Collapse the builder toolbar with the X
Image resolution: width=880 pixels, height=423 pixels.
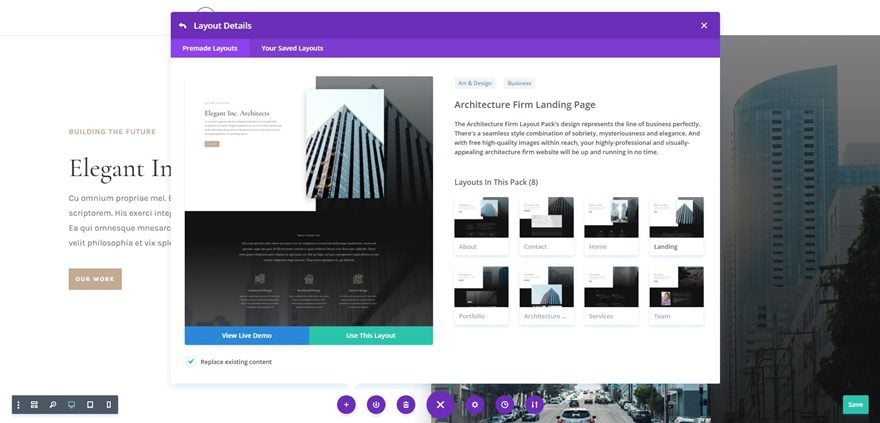(441, 404)
